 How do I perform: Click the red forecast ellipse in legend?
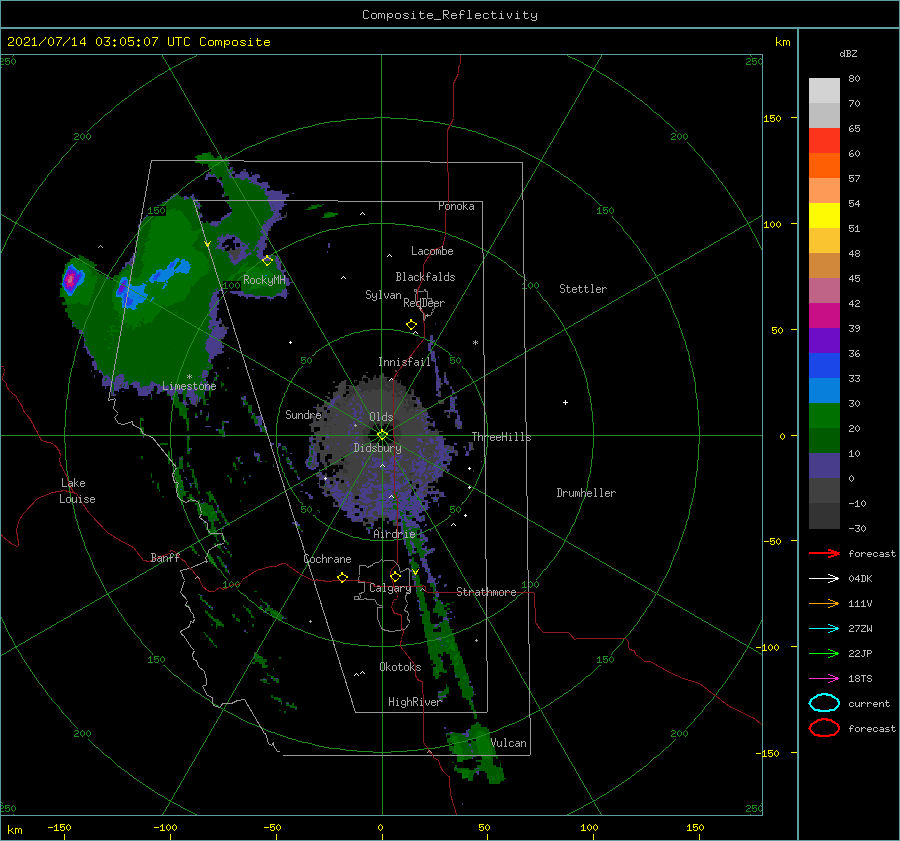click(824, 728)
